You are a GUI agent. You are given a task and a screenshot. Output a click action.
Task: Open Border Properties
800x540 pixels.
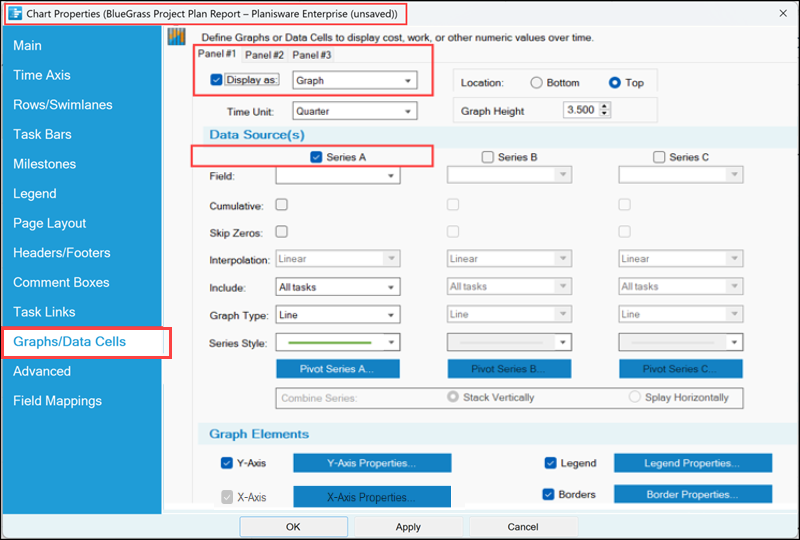(692, 495)
